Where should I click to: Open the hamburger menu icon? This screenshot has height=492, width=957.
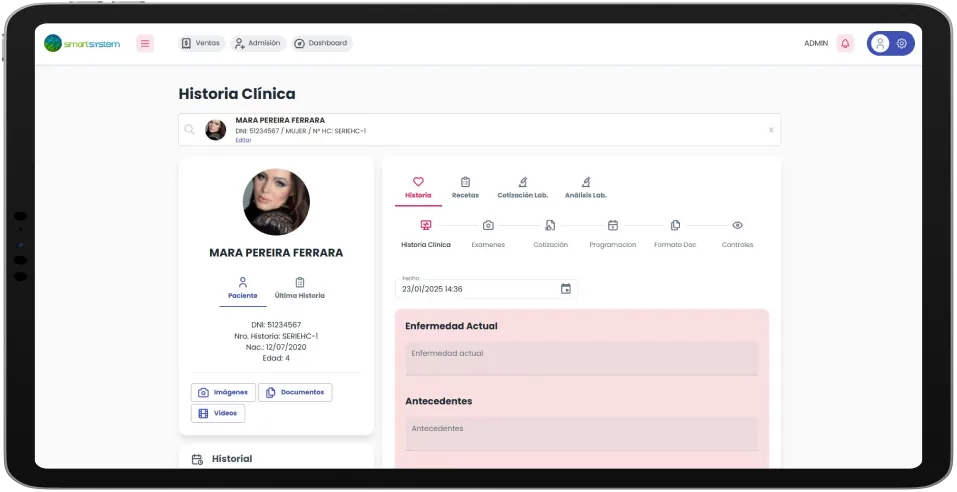[x=145, y=43]
